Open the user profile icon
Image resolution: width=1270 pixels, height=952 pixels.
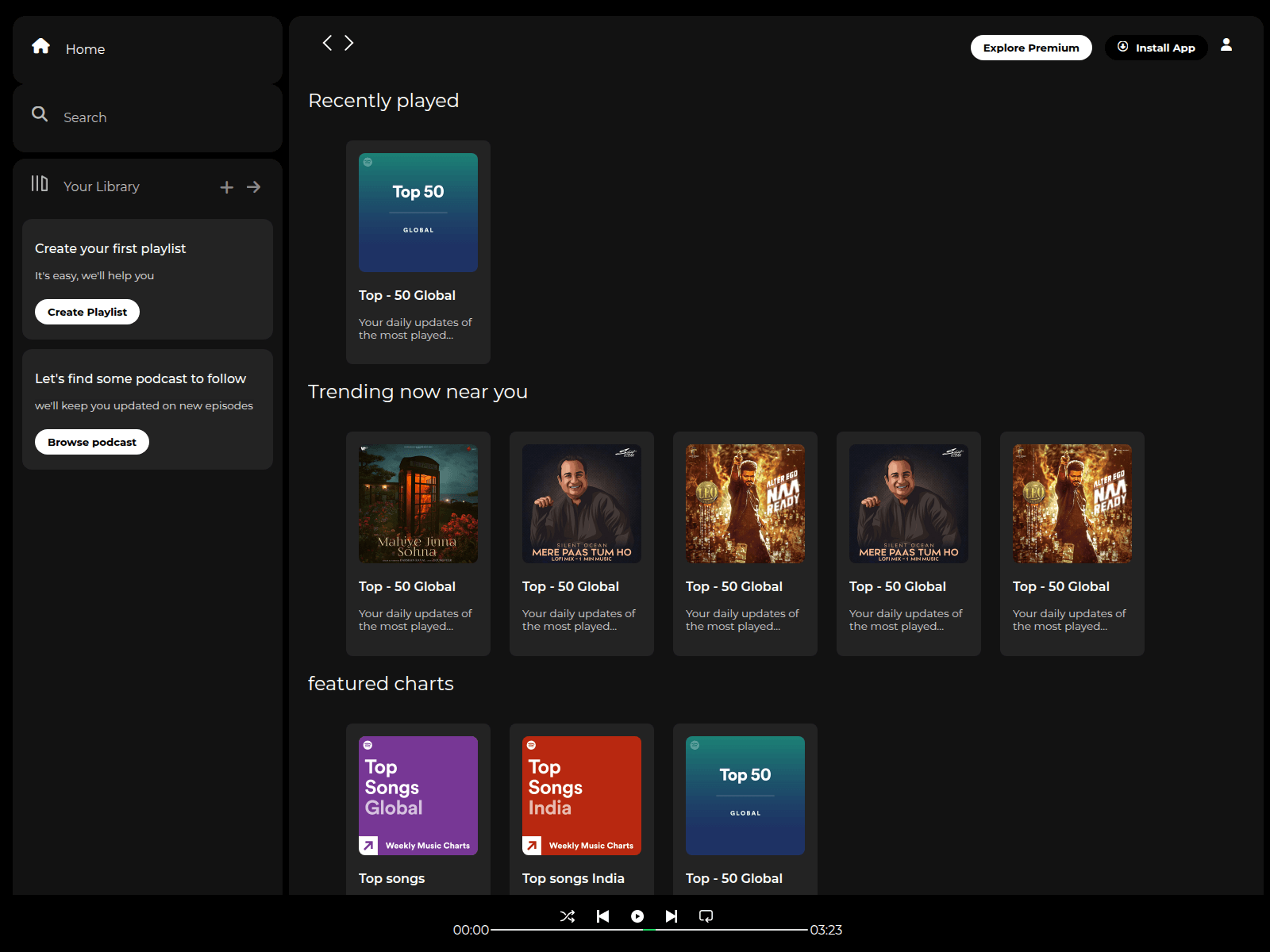1226,44
